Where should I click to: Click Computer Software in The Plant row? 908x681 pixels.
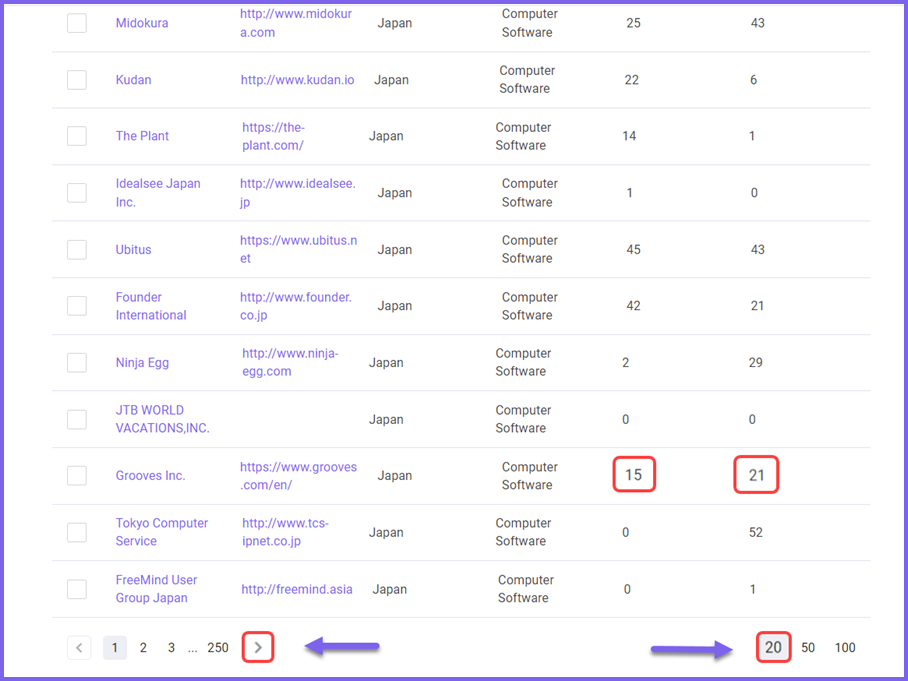[523, 136]
